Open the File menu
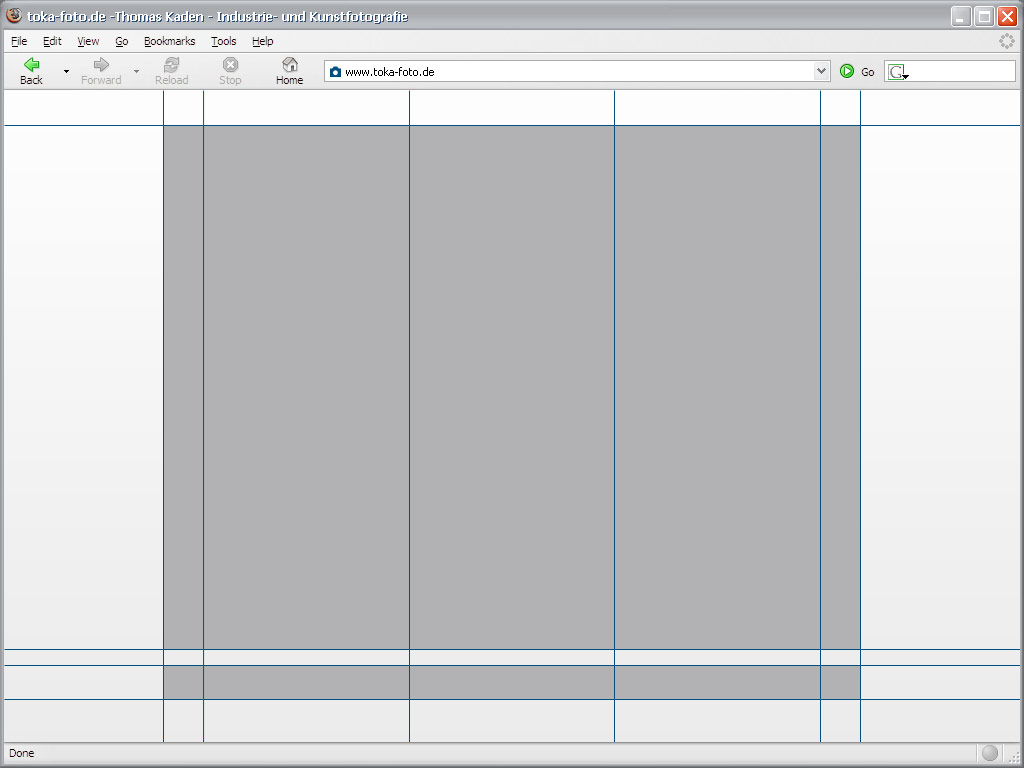 click(x=19, y=41)
